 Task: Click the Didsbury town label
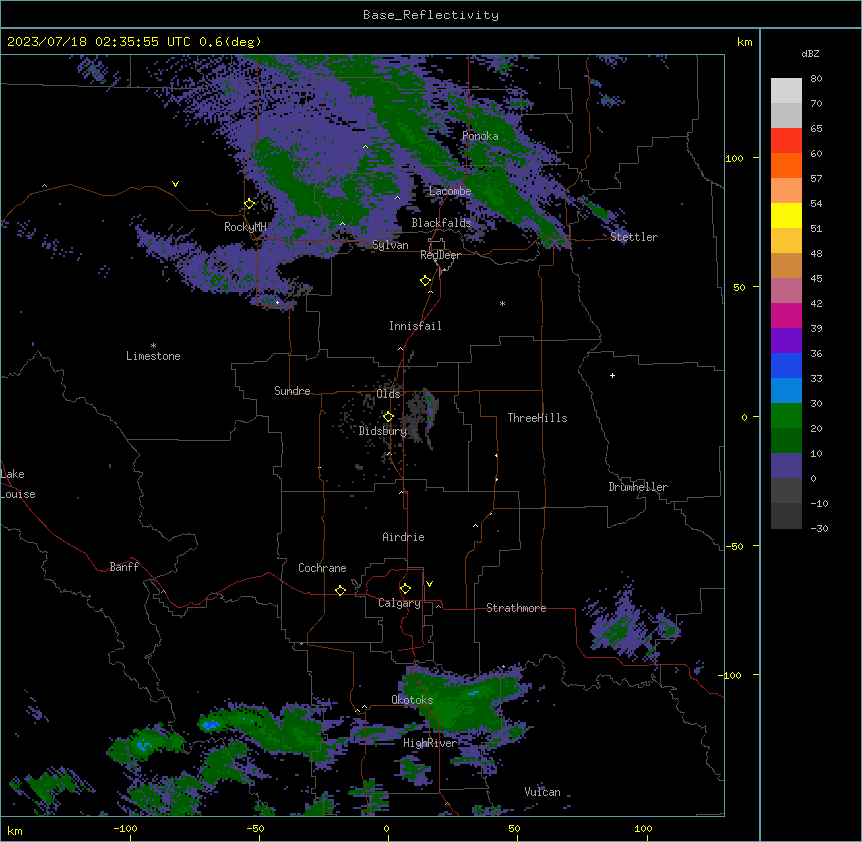tap(383, 431)
